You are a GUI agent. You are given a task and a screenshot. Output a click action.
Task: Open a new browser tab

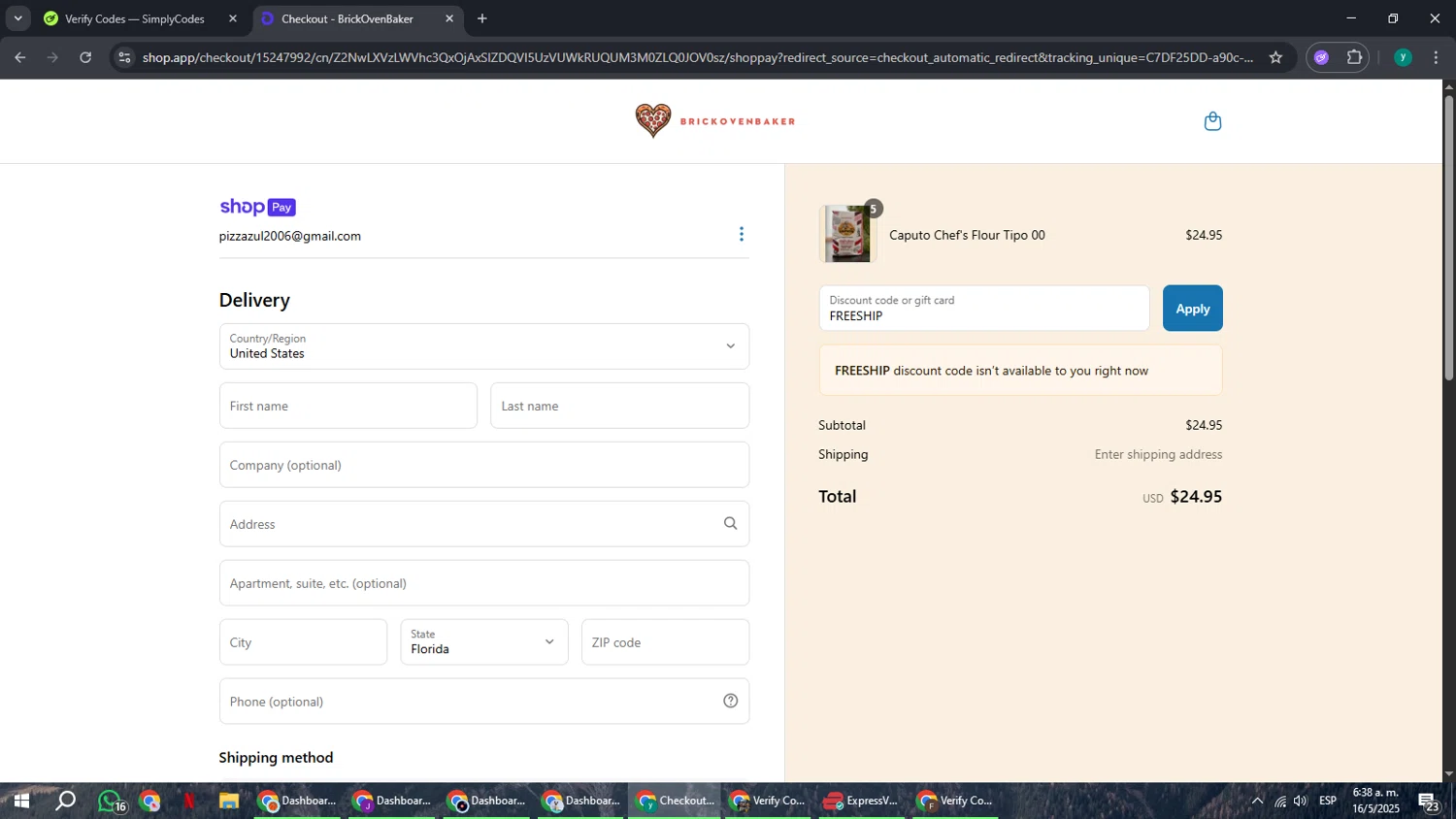coord(482,18)
